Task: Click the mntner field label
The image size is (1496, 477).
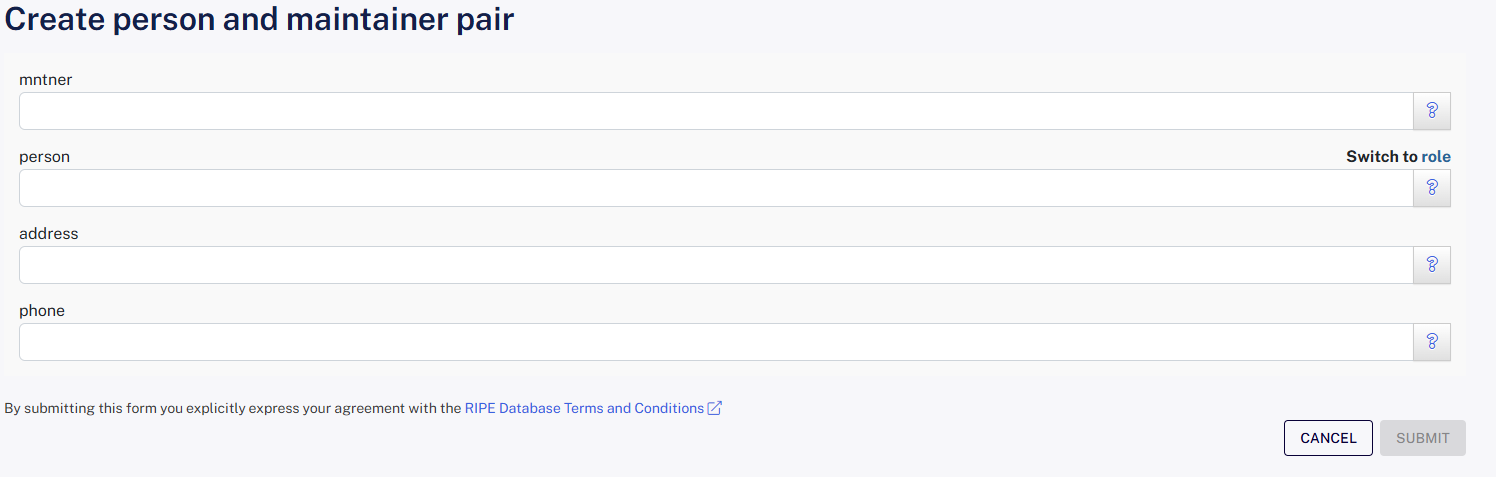Action: click(46, 80)
